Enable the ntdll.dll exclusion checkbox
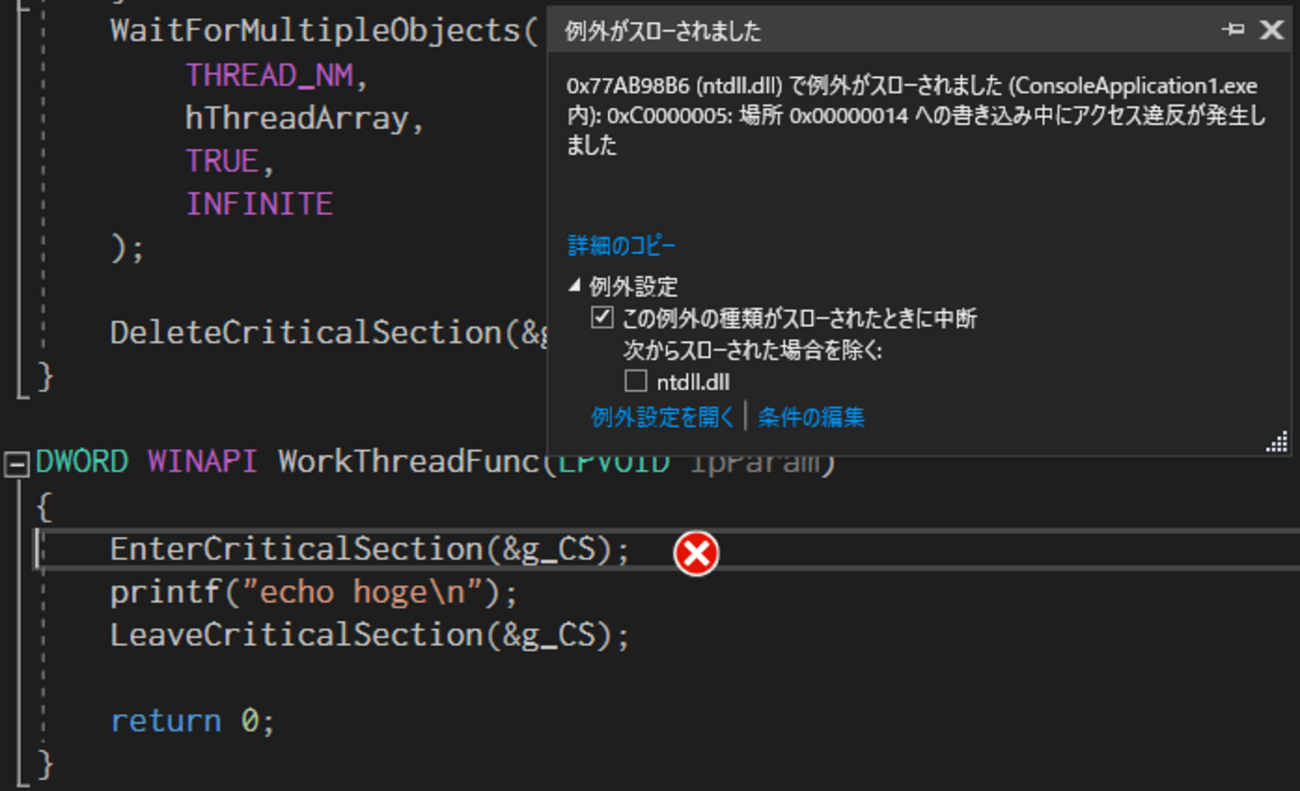This screenshot has height=791, width=1300. [x=636, y=381]
